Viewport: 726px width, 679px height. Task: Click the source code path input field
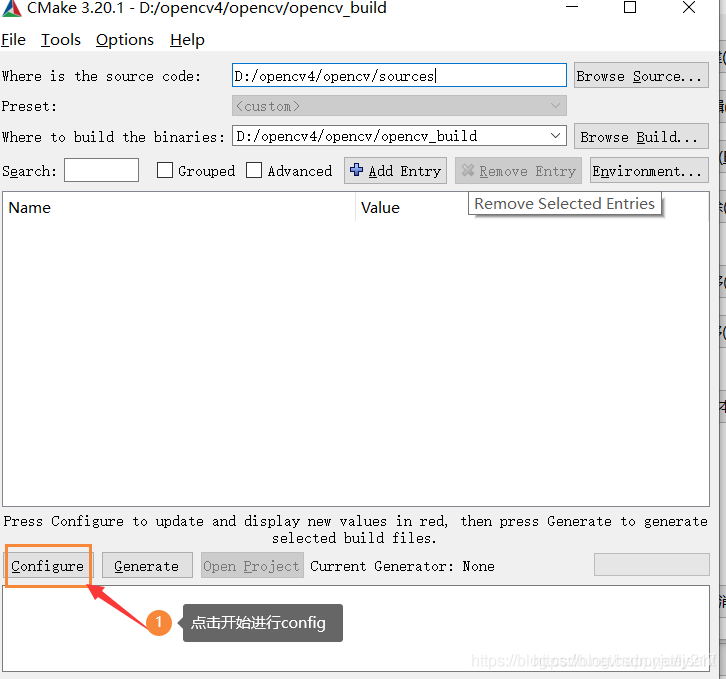(399, 75)
